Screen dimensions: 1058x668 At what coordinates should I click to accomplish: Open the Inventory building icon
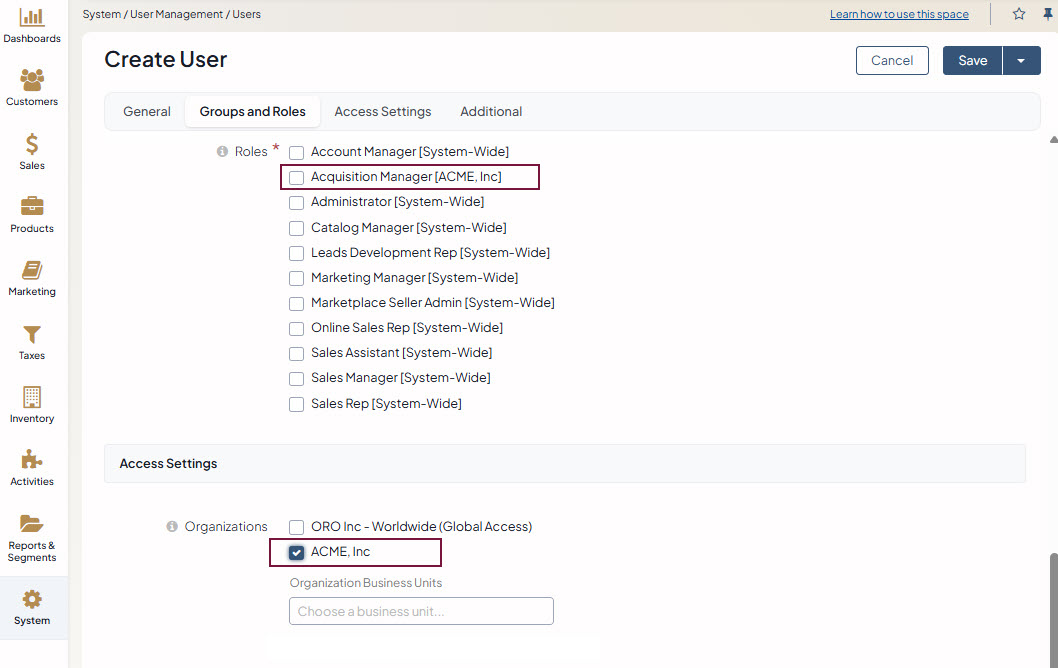(x=32, y=398)
